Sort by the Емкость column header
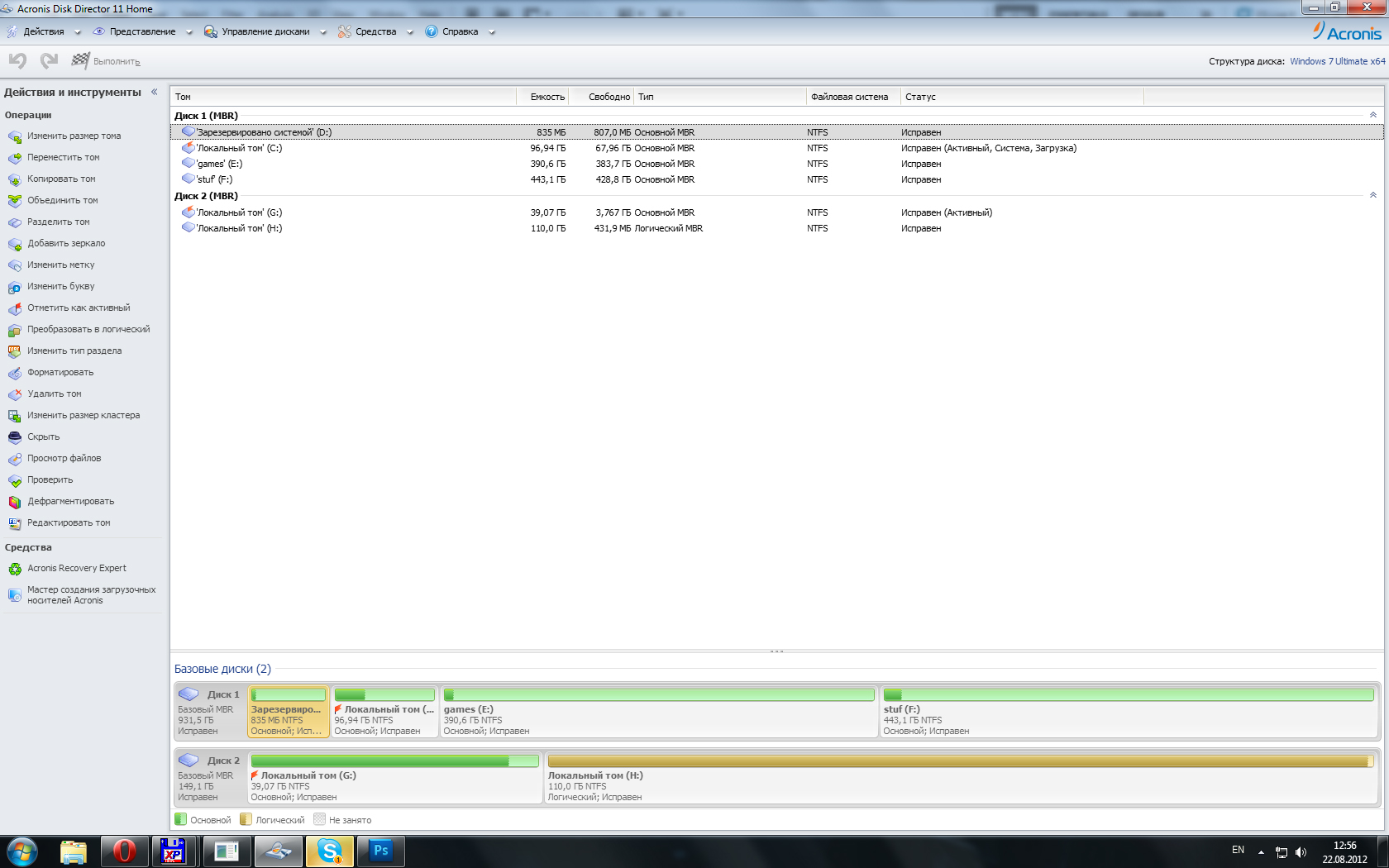This screenshot has width=1389, height=868. coord(543,97)
